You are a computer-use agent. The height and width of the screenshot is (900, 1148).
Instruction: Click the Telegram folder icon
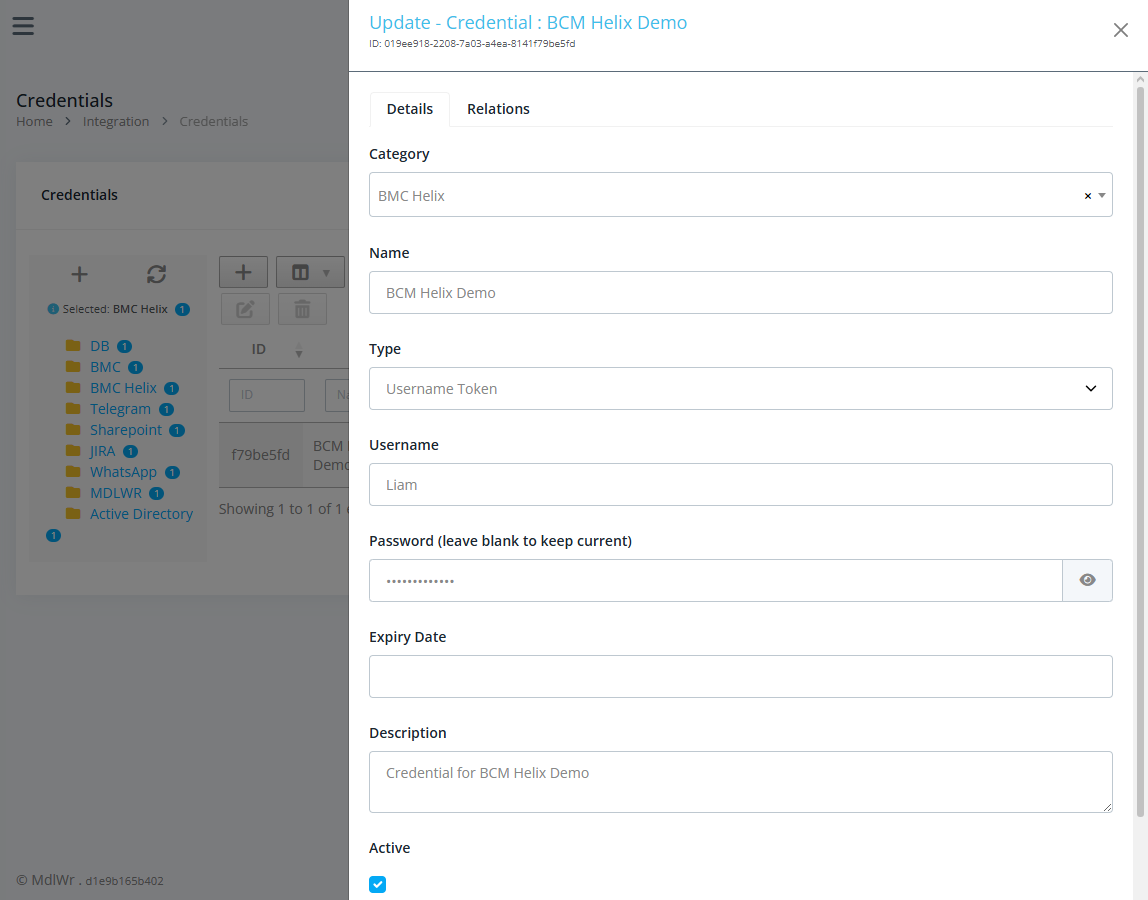click(73, 409)
